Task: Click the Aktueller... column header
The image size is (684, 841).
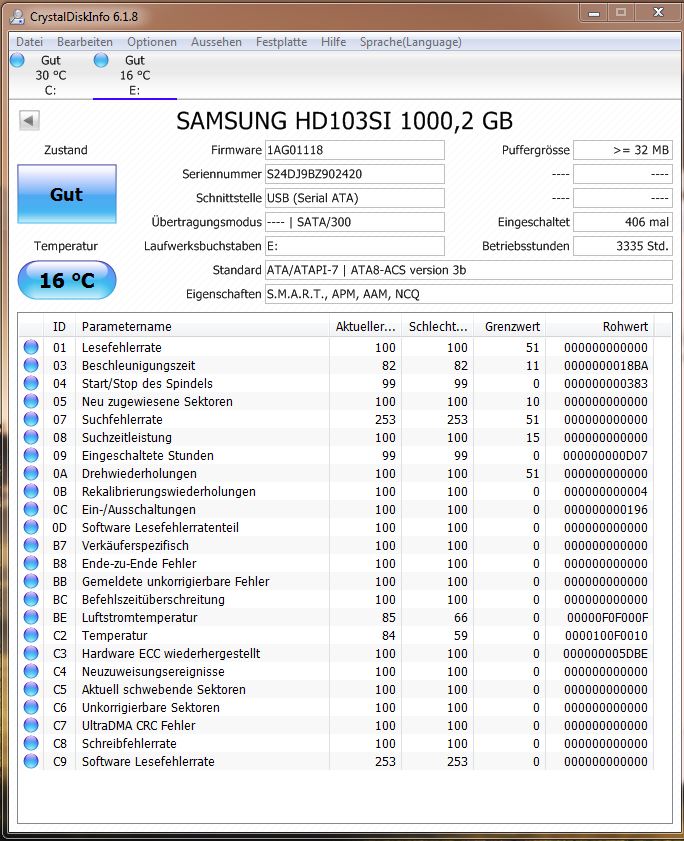Action: click(365, 327)
